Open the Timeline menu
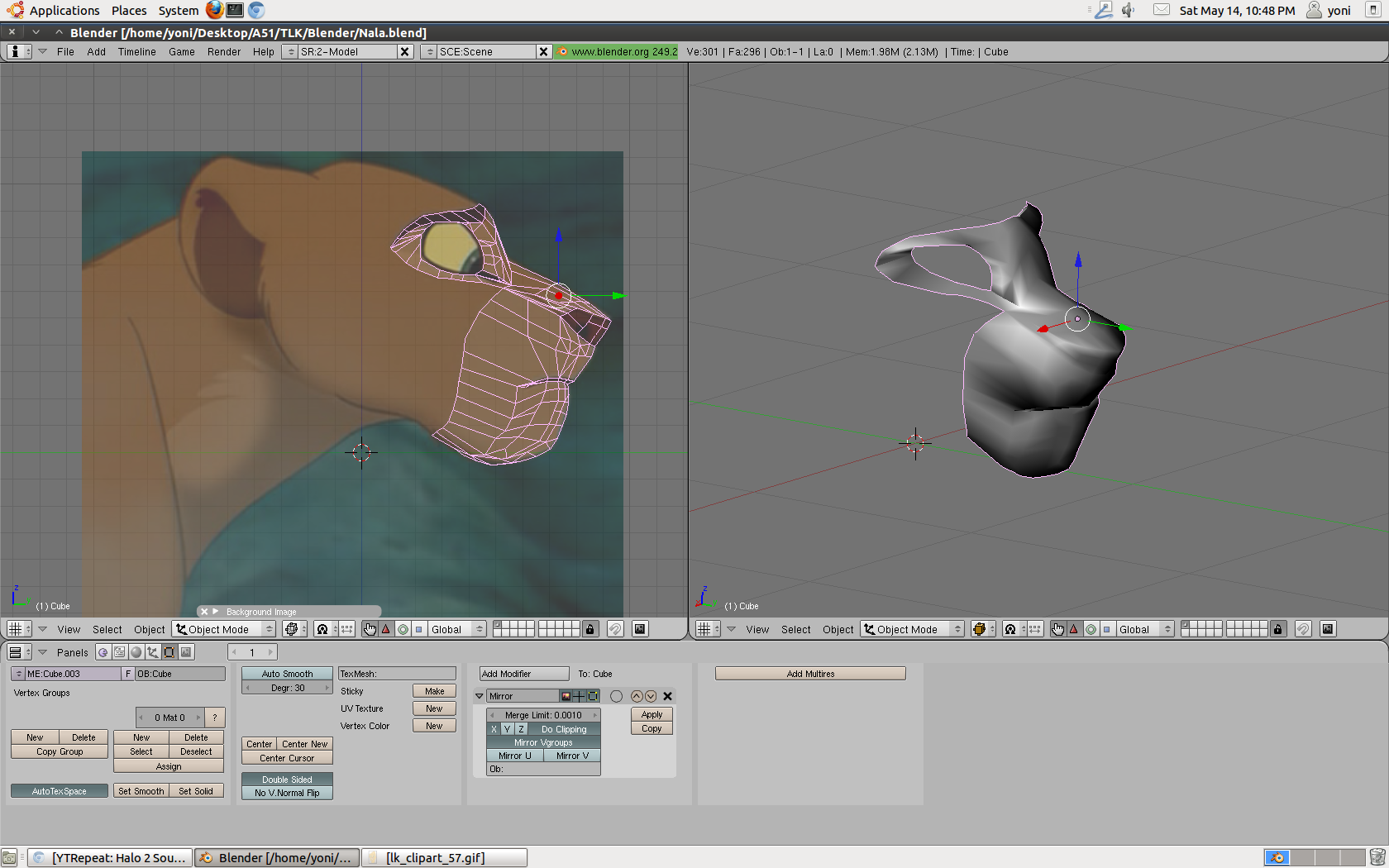The width and height of the screenshot is (1389, 868). pyautogui.click(x=136, y=51)
